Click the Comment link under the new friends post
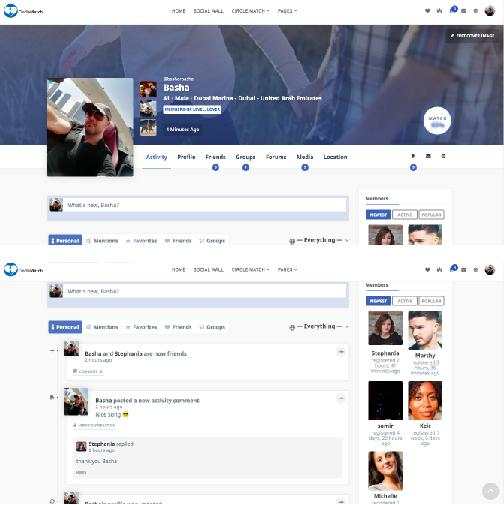 pos(88,371)
